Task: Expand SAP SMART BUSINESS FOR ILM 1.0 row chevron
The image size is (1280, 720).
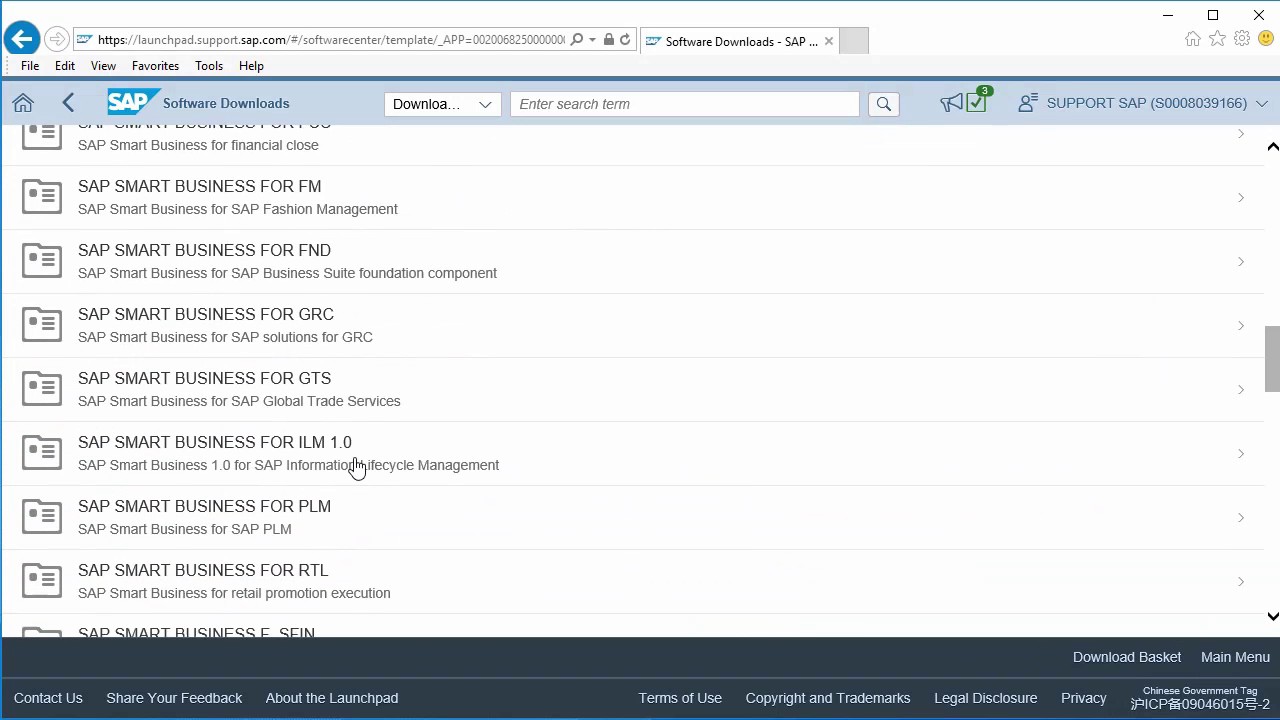Action: (x=1241, y=454)
